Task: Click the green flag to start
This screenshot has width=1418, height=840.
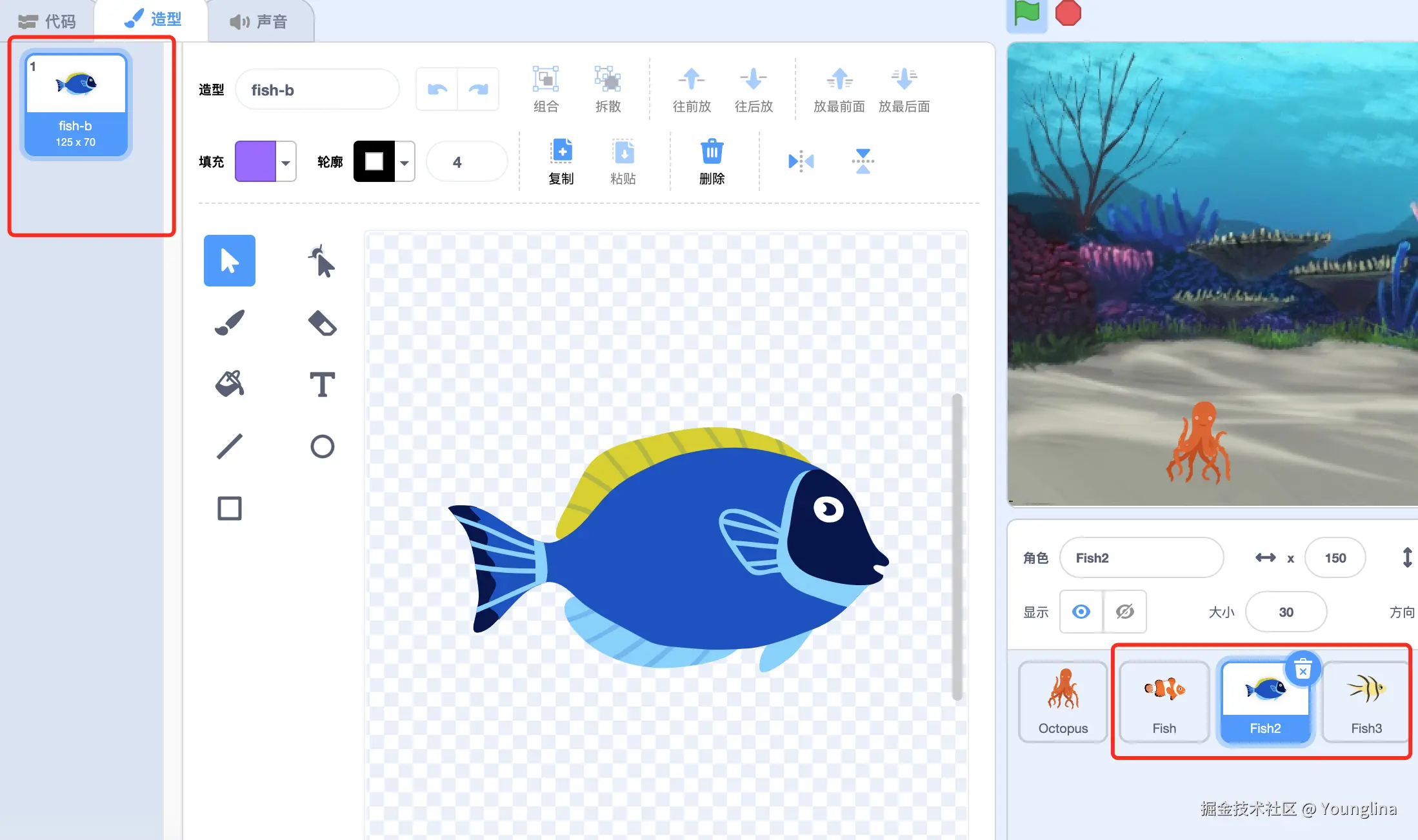Action: [x=1026, y=13]
